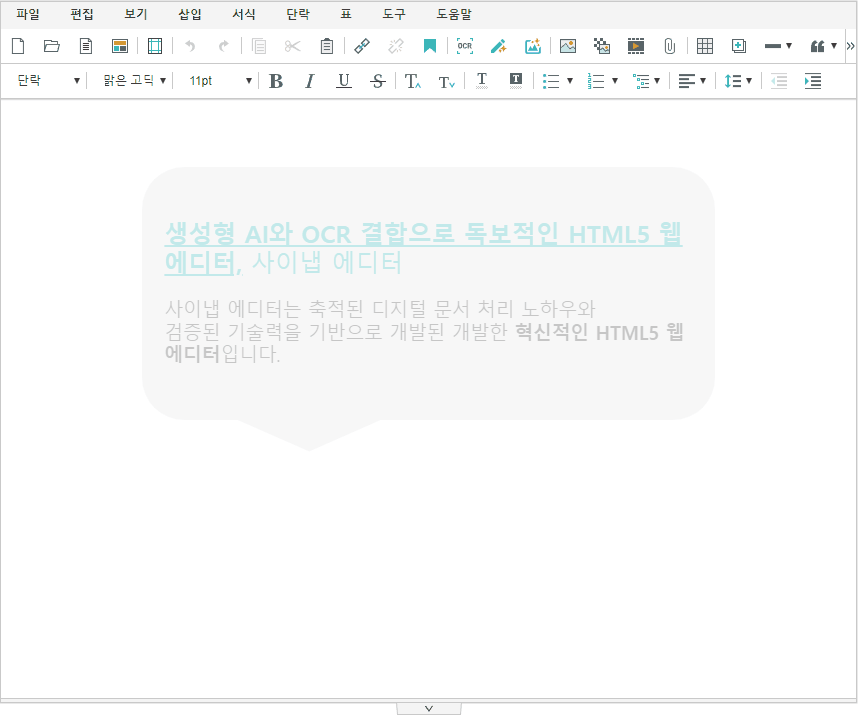
Task: Open the 11pt font size dropdown
Action: tap(220, 81)
